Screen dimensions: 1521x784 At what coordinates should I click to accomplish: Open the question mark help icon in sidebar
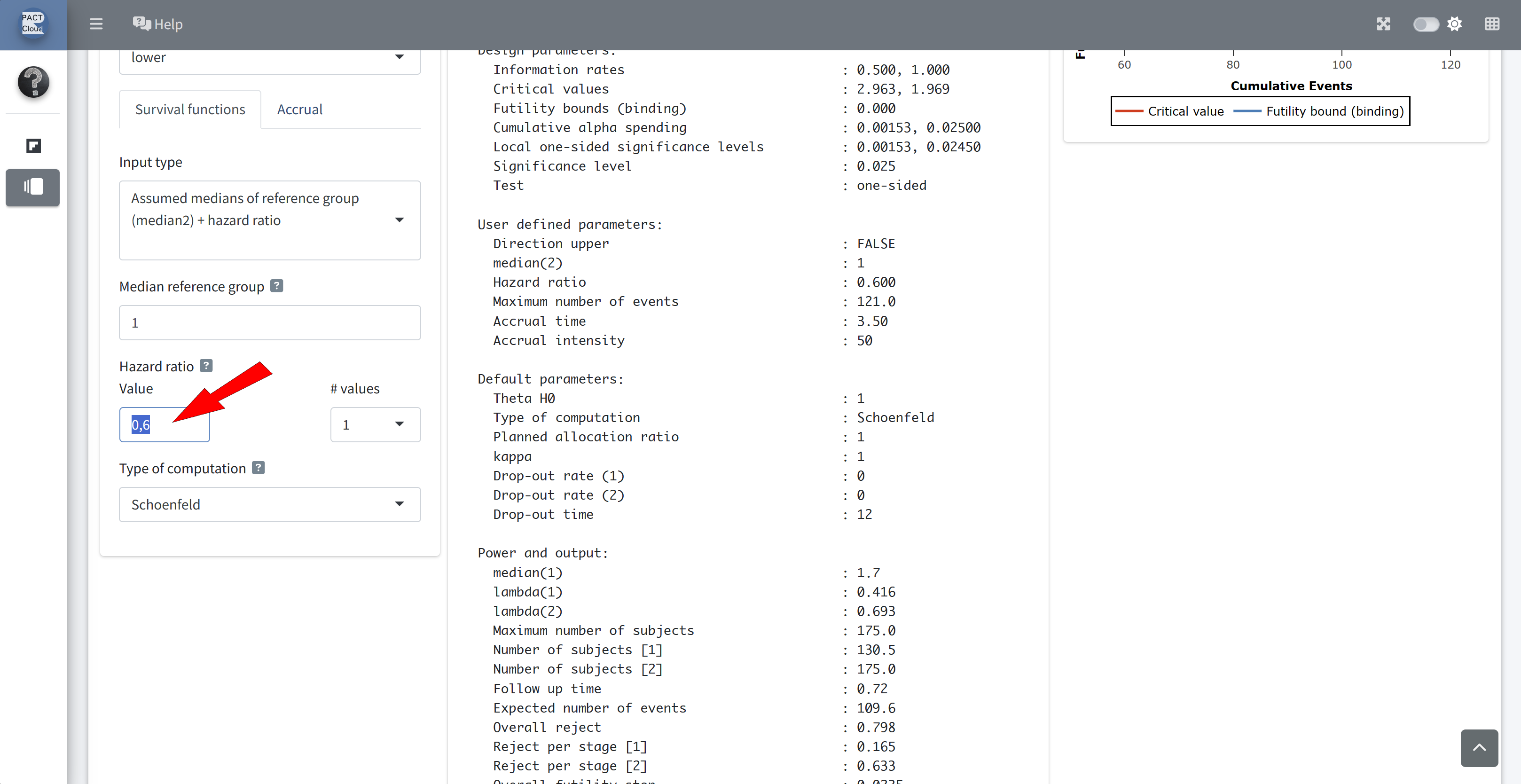(33, 81)
